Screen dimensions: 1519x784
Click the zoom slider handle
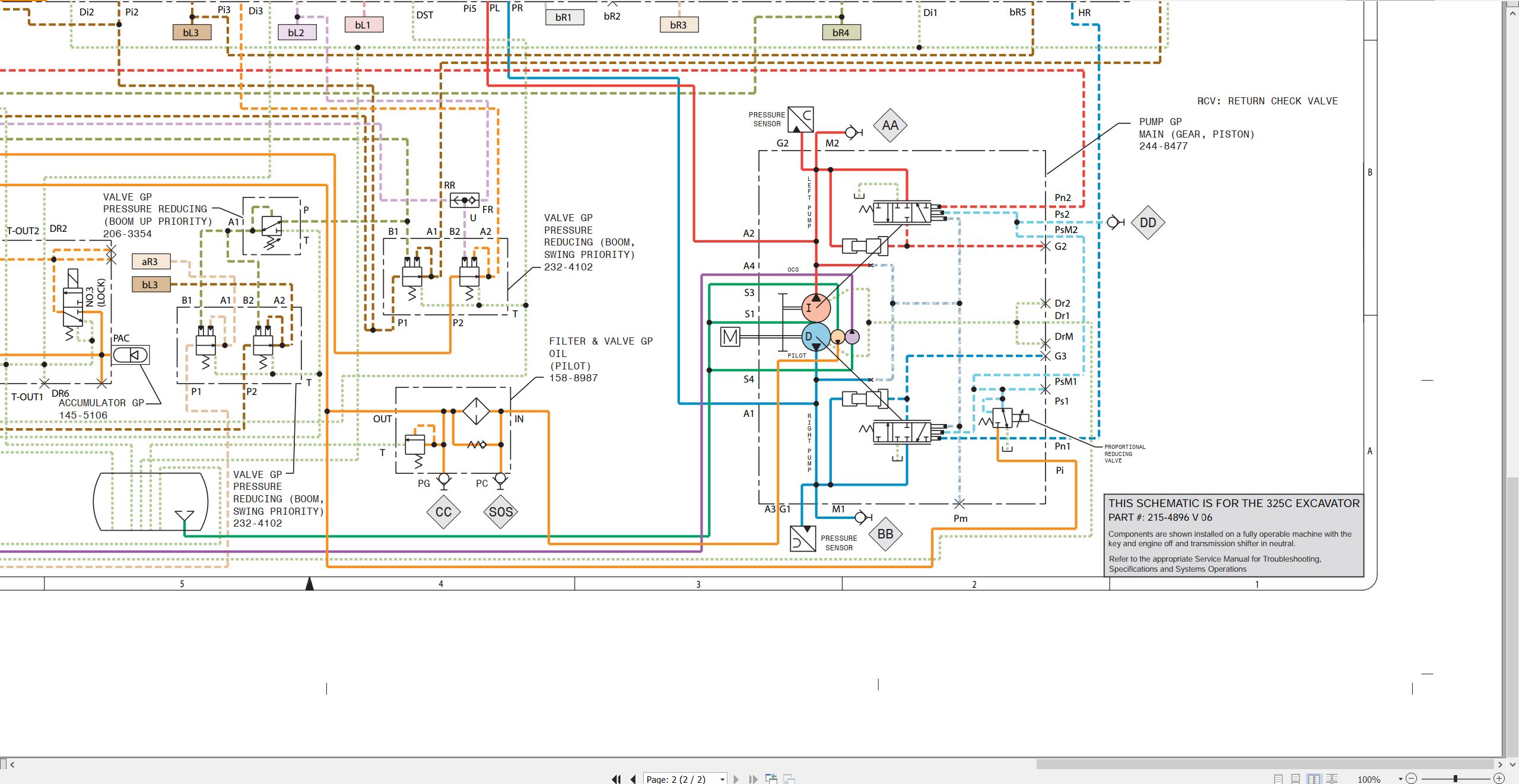click(1456, 779)
